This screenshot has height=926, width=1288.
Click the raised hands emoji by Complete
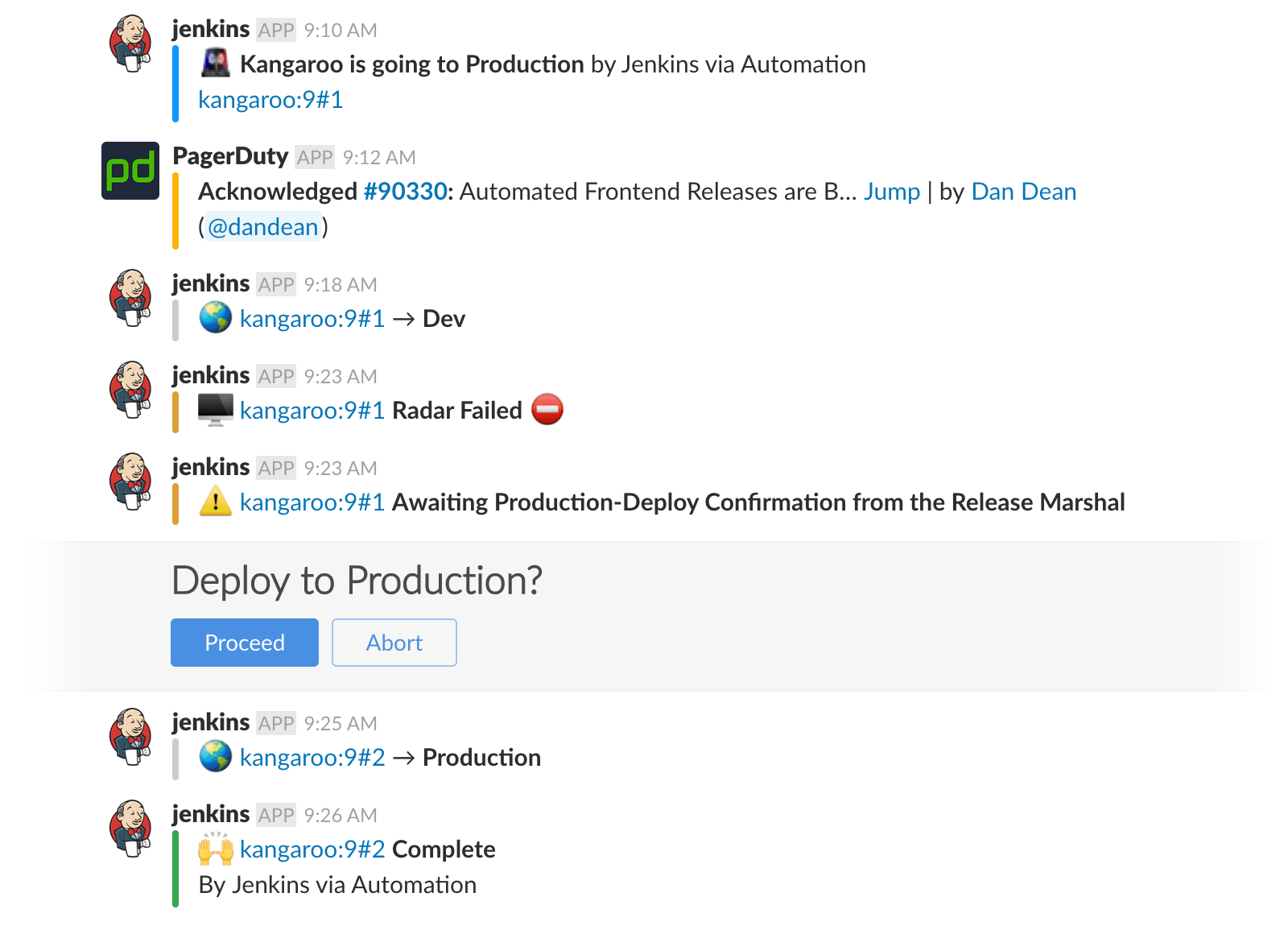coord(215,850)
